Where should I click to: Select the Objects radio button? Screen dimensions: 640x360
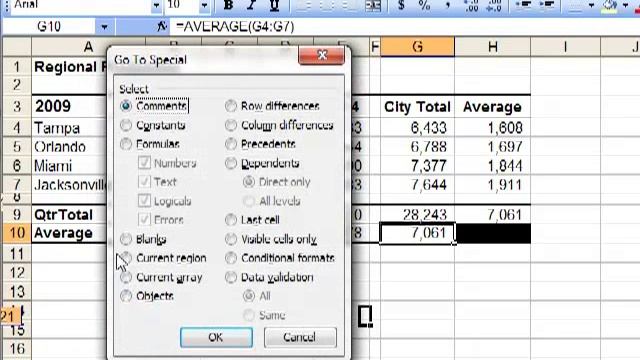point(126,296)
